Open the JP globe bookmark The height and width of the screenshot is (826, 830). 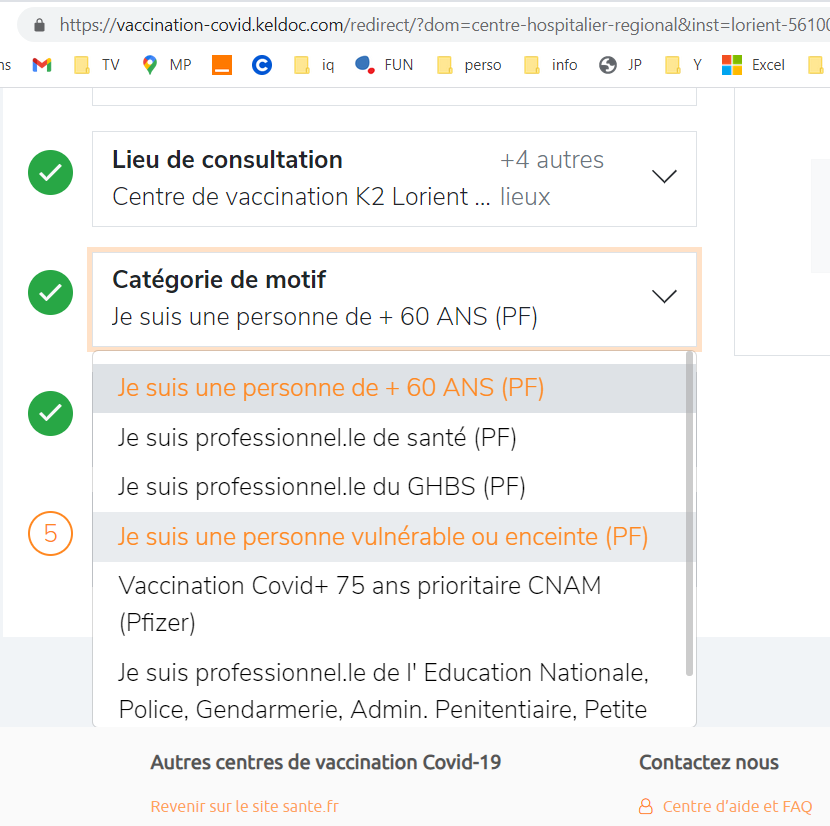[x=621, y=65]
